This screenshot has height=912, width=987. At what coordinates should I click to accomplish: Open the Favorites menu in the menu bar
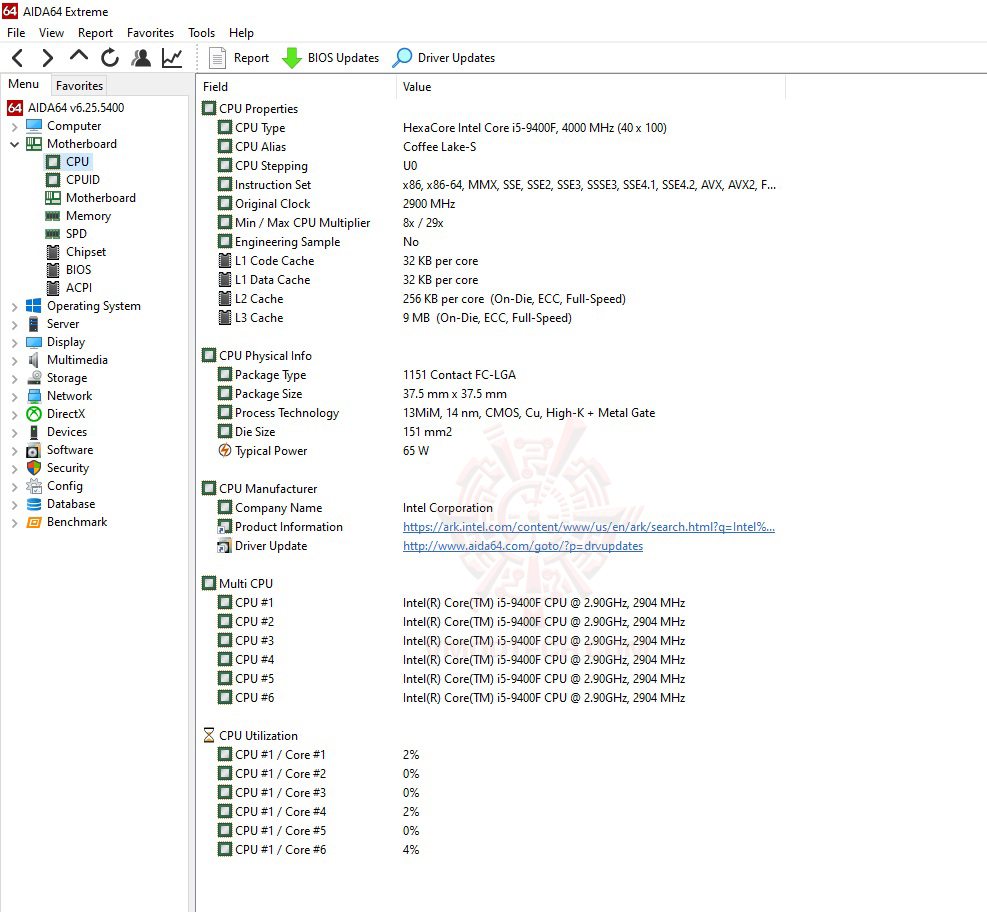click(150, 33)
